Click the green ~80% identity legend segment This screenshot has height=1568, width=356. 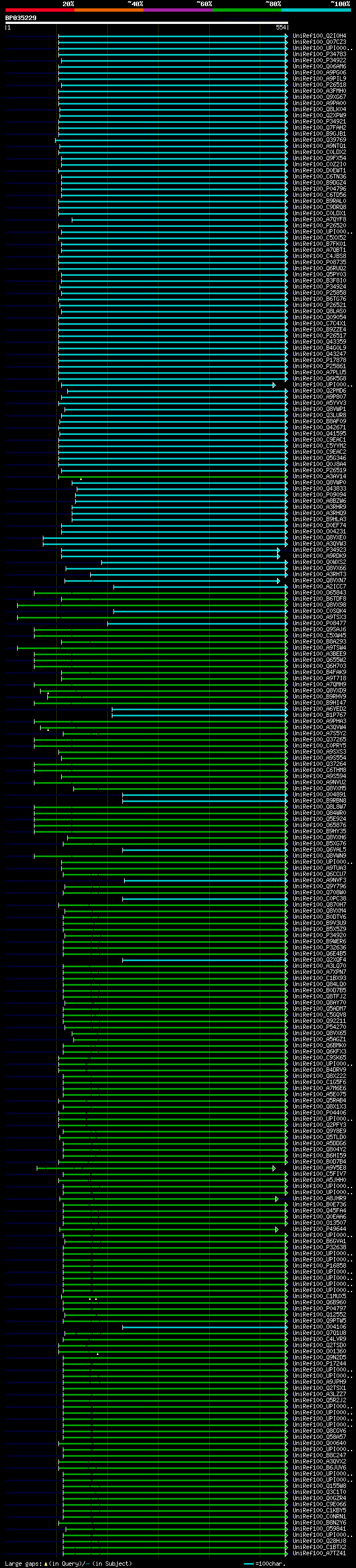247,10
